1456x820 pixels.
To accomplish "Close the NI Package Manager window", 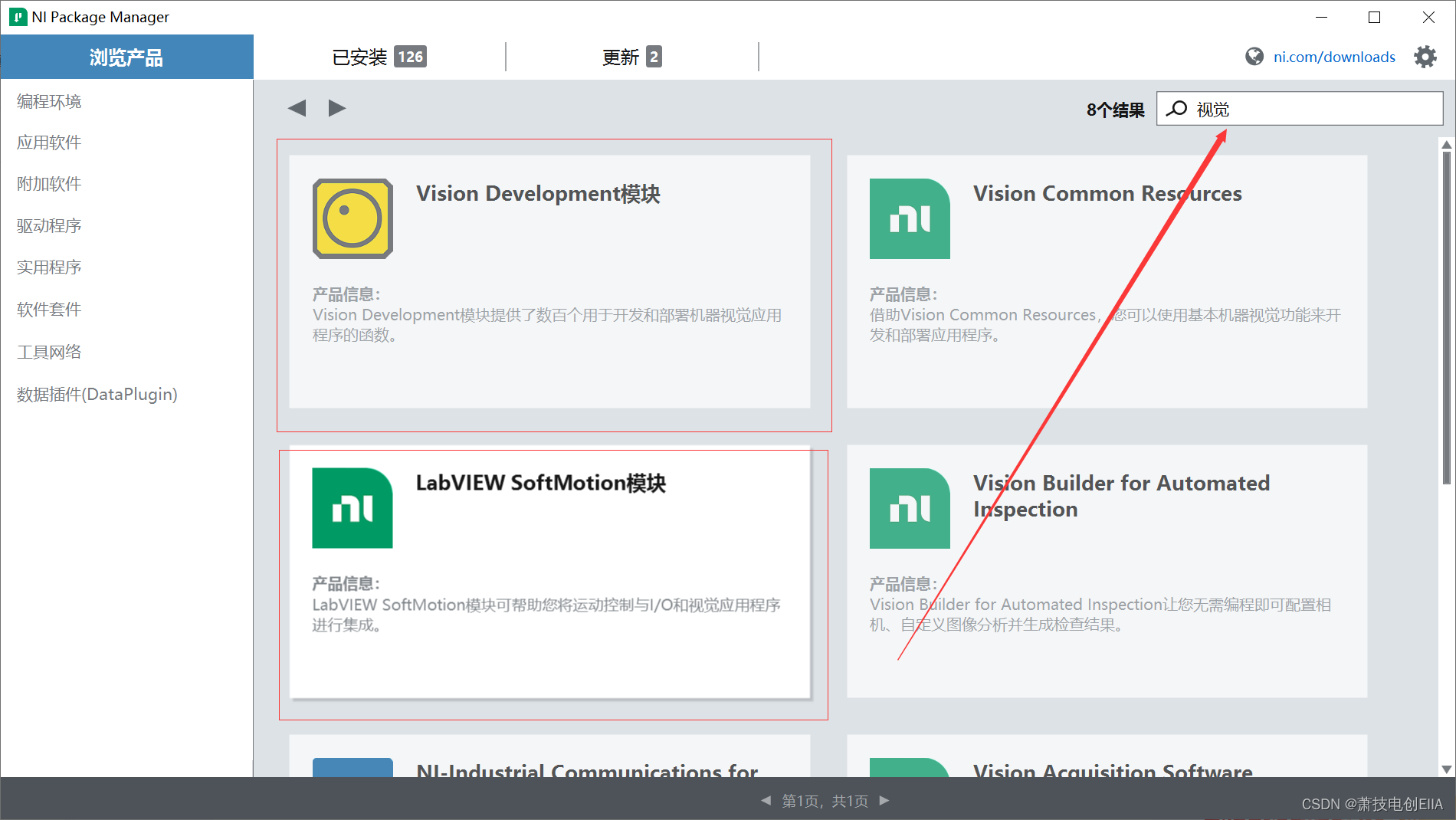I will 1428,17.
